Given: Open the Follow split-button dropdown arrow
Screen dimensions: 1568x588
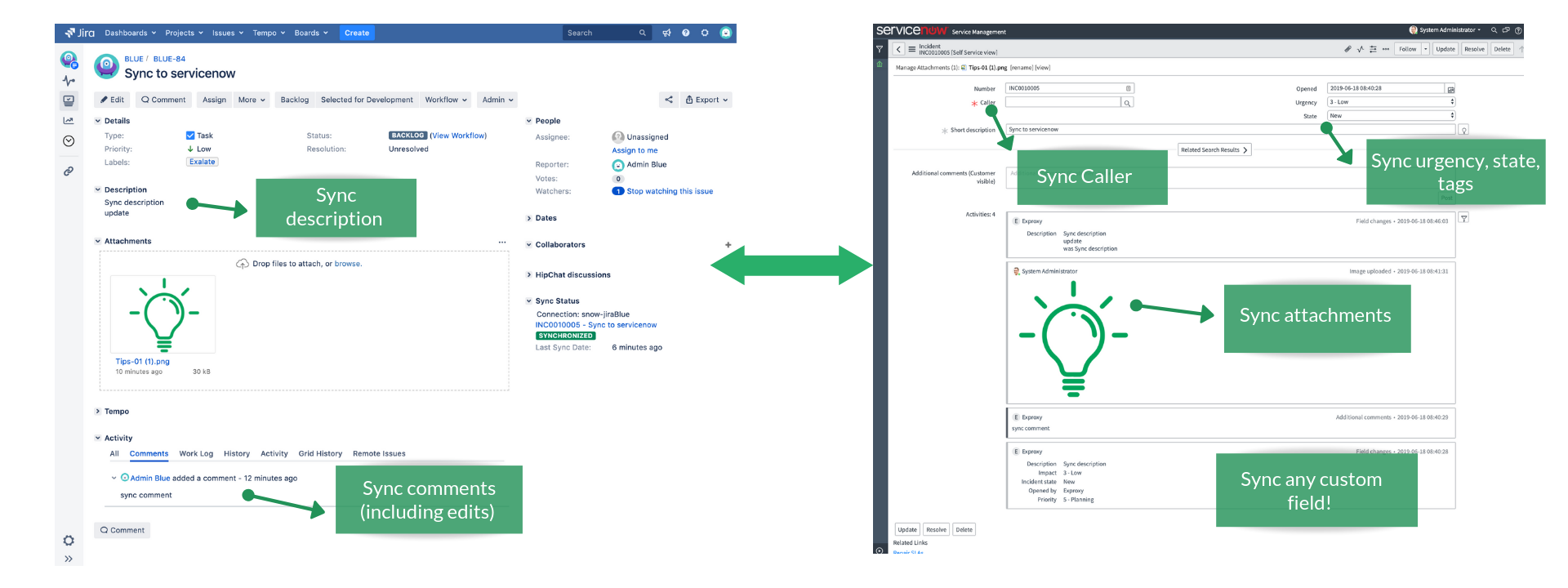Looking at the screenshot, I should point(1426,49).
